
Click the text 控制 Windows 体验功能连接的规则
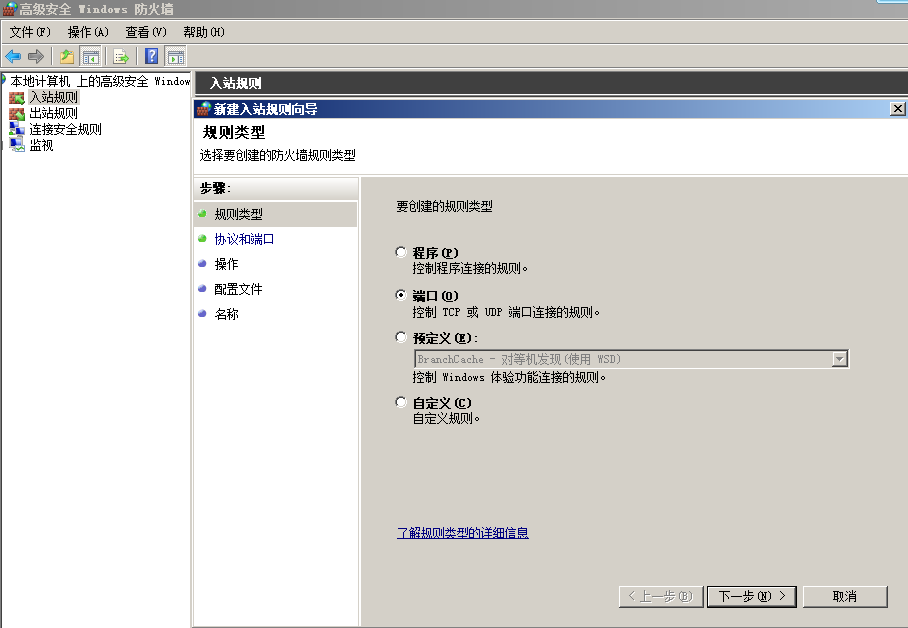point(509,377)
